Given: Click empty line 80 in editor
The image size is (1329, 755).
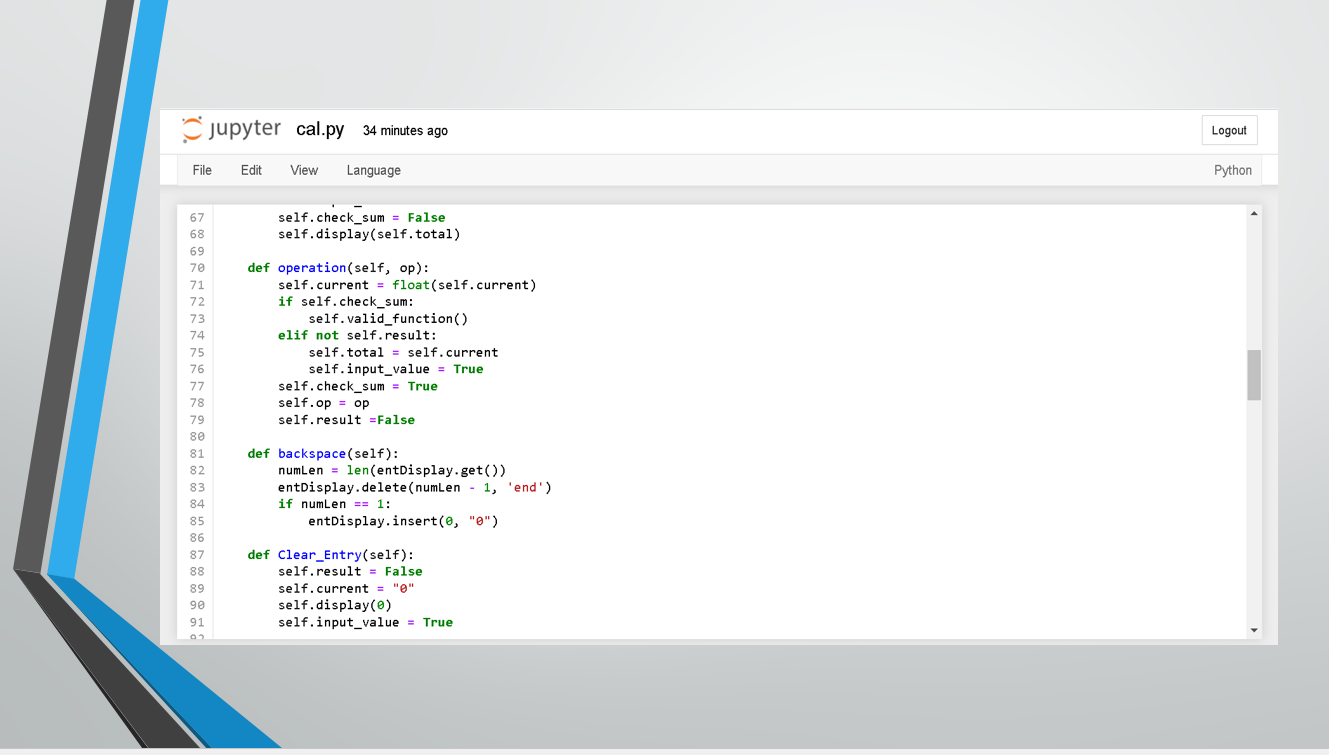Looking at the screenshot, I should [730, 437].
